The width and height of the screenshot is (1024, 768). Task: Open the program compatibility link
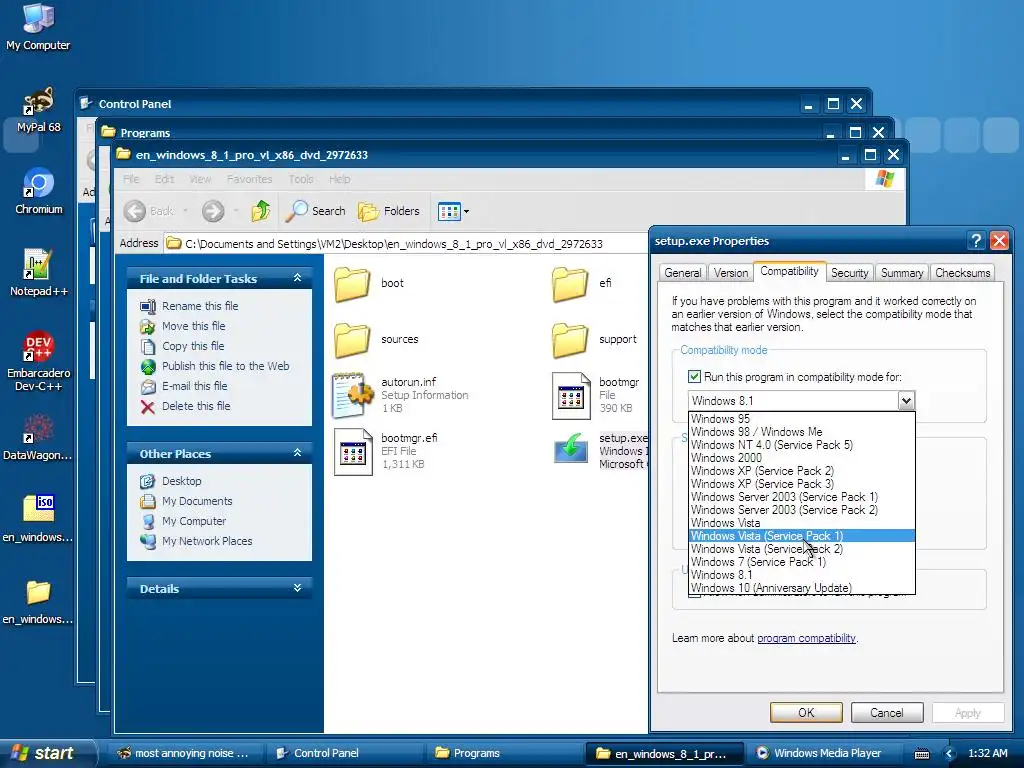pos(806,638)
